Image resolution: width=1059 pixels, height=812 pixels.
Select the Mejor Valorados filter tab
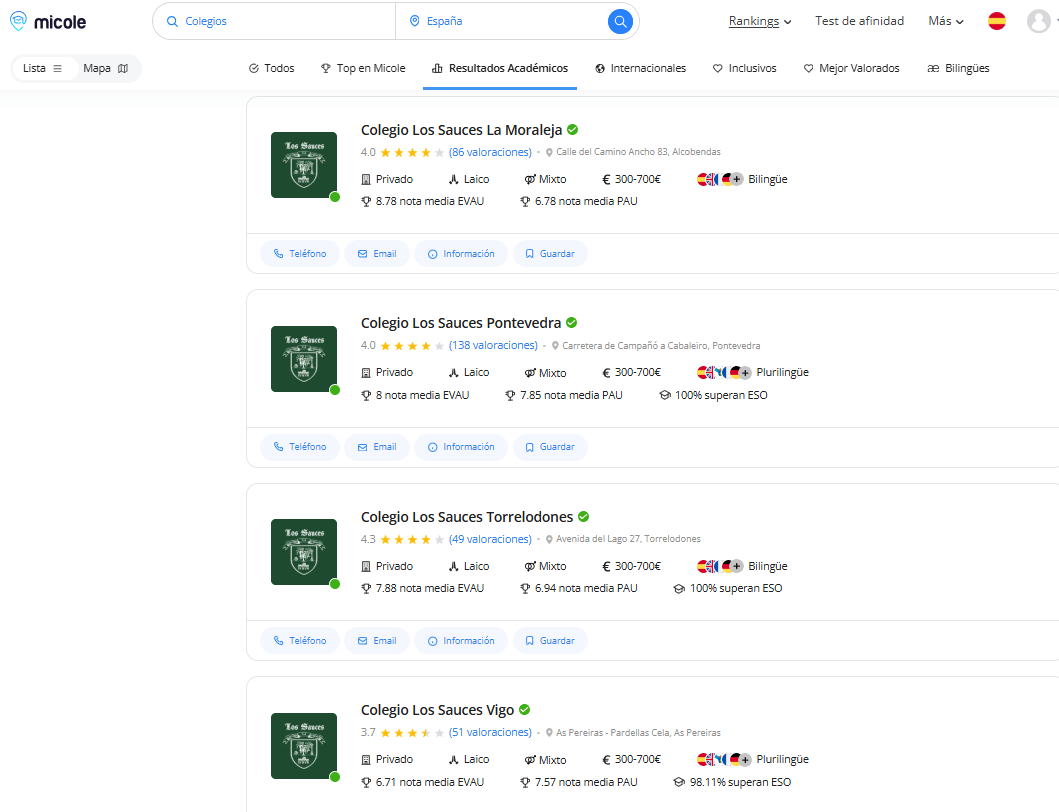pos(851,68)
